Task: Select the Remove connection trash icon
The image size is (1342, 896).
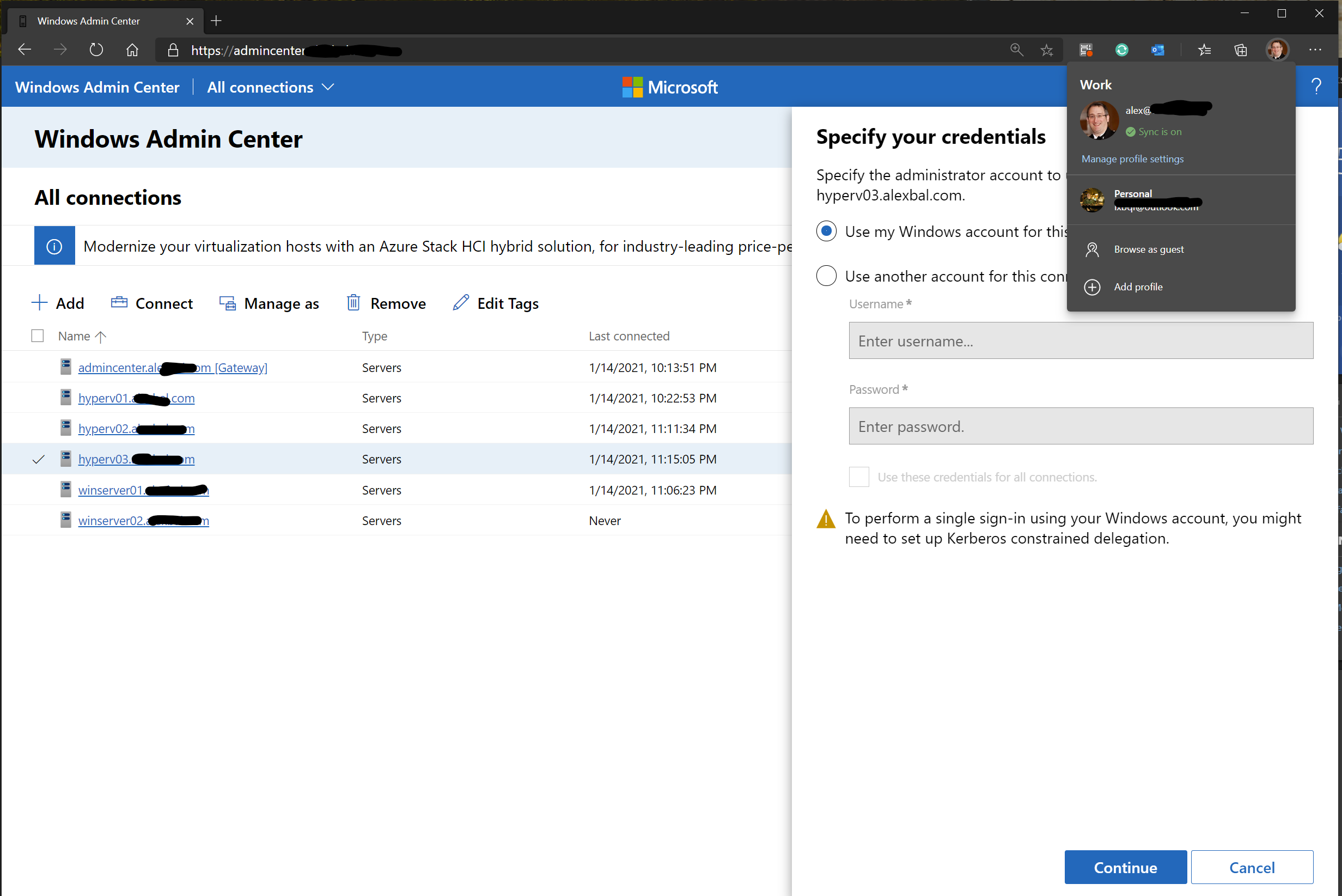Action: click(x=353, y=303)
